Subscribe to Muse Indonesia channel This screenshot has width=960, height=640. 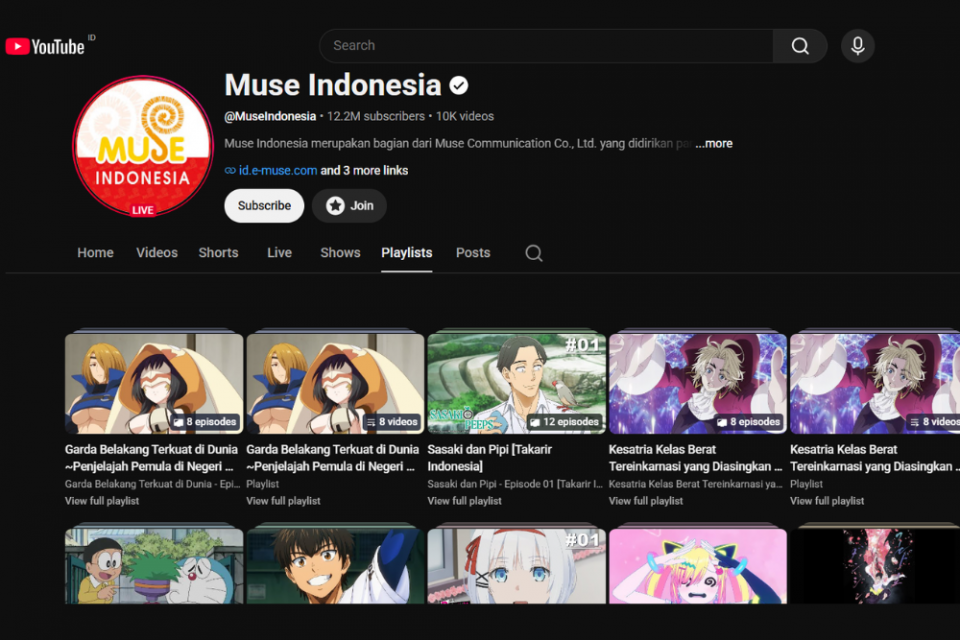click(264, 206)
